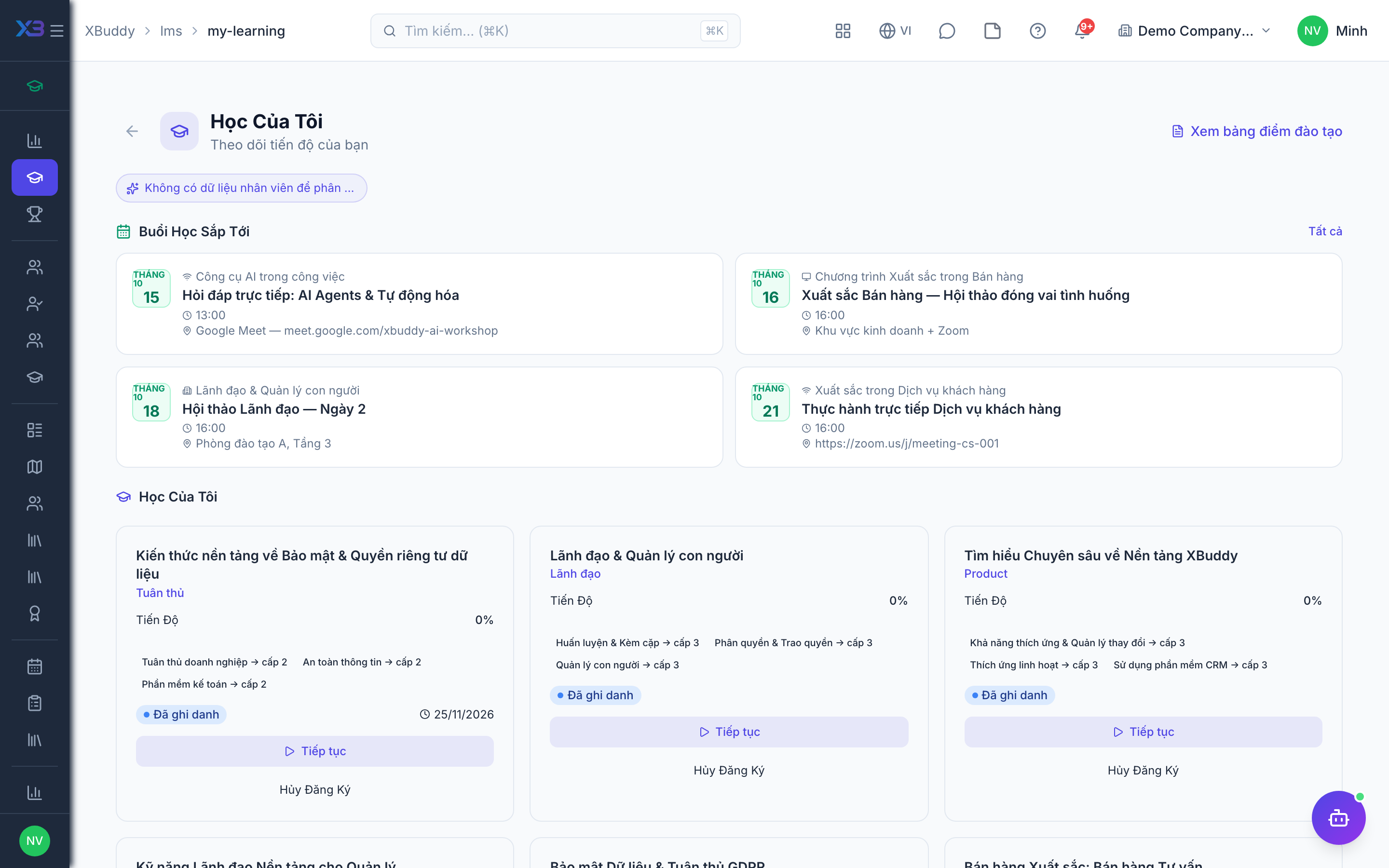
Task: Click Hủy Đăng Ký under the Product course
Action: [1143, 771]
